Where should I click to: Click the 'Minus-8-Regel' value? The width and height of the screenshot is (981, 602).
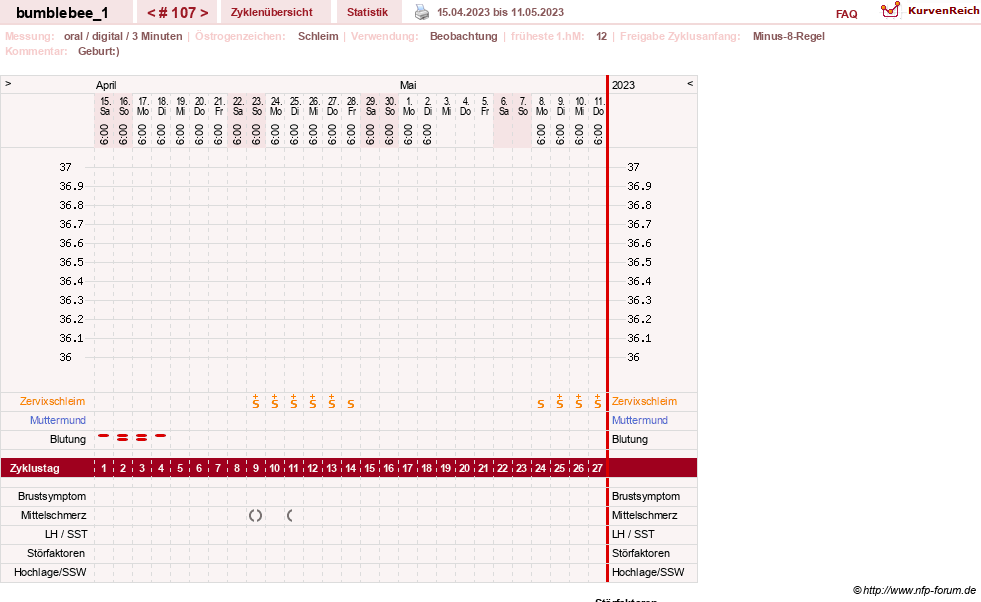click(788, 36)
